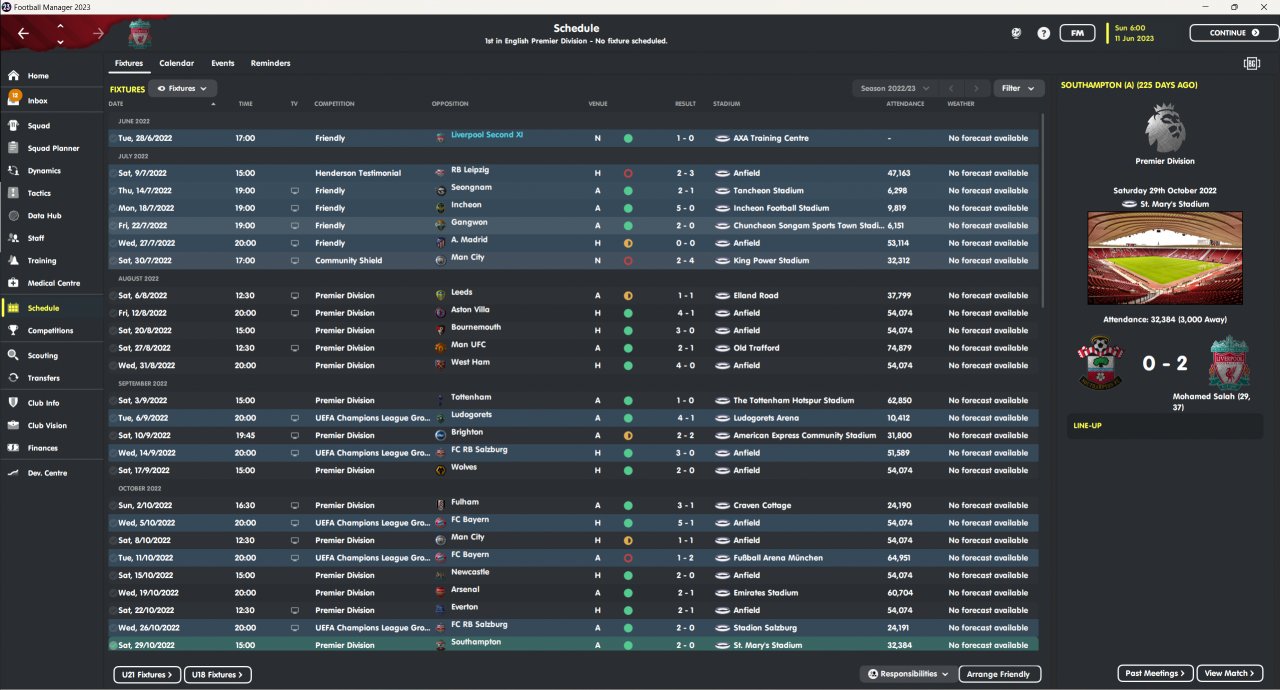The image size is (1280, 690).
Task: Click Arrange Friendly
Action: pos(1000,674)
